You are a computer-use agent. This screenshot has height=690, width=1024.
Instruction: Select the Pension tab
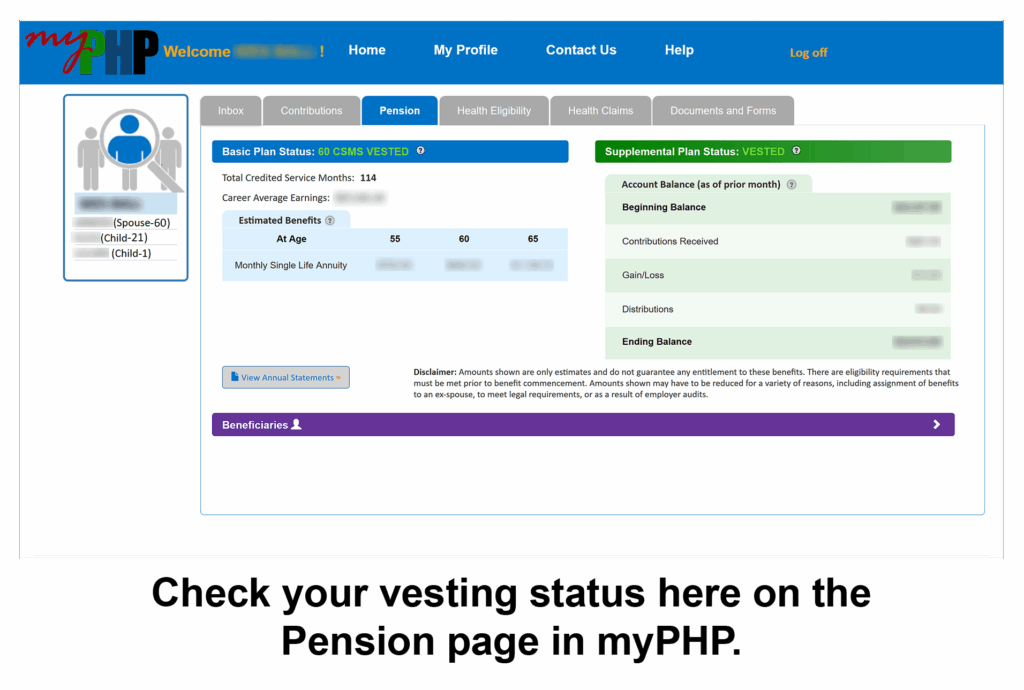pos(399,111)
